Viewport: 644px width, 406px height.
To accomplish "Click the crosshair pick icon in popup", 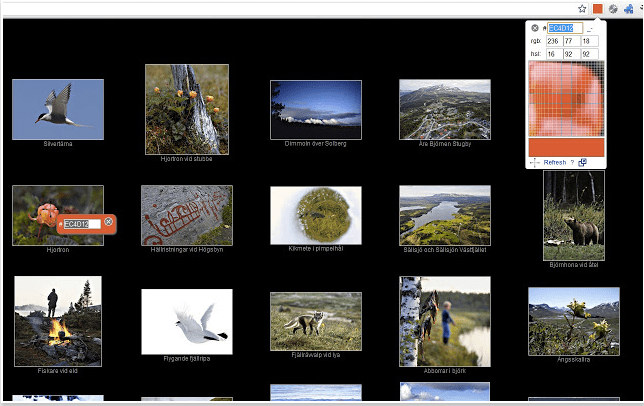I will pos(534,163).
